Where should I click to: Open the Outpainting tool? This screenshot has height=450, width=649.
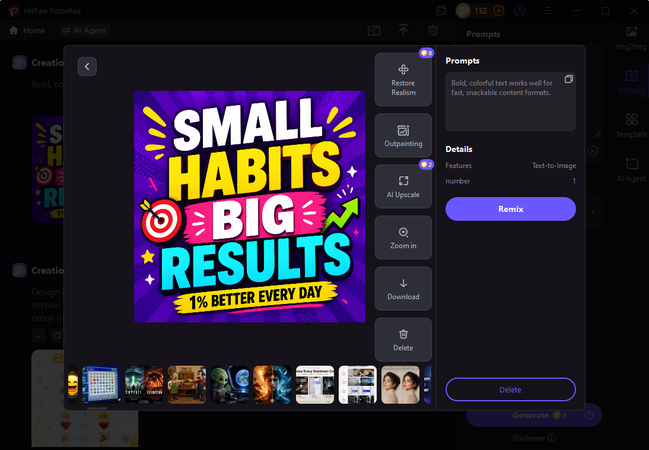point(403,135)
